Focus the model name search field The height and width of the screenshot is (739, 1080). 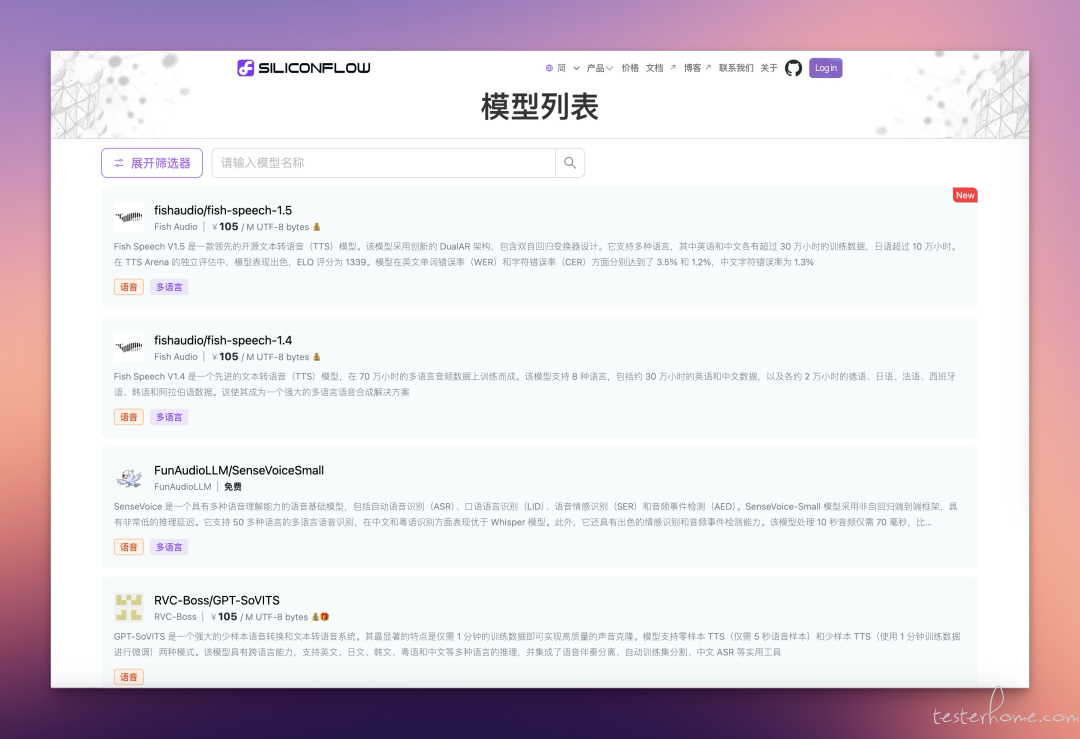(x=384, y=163)
